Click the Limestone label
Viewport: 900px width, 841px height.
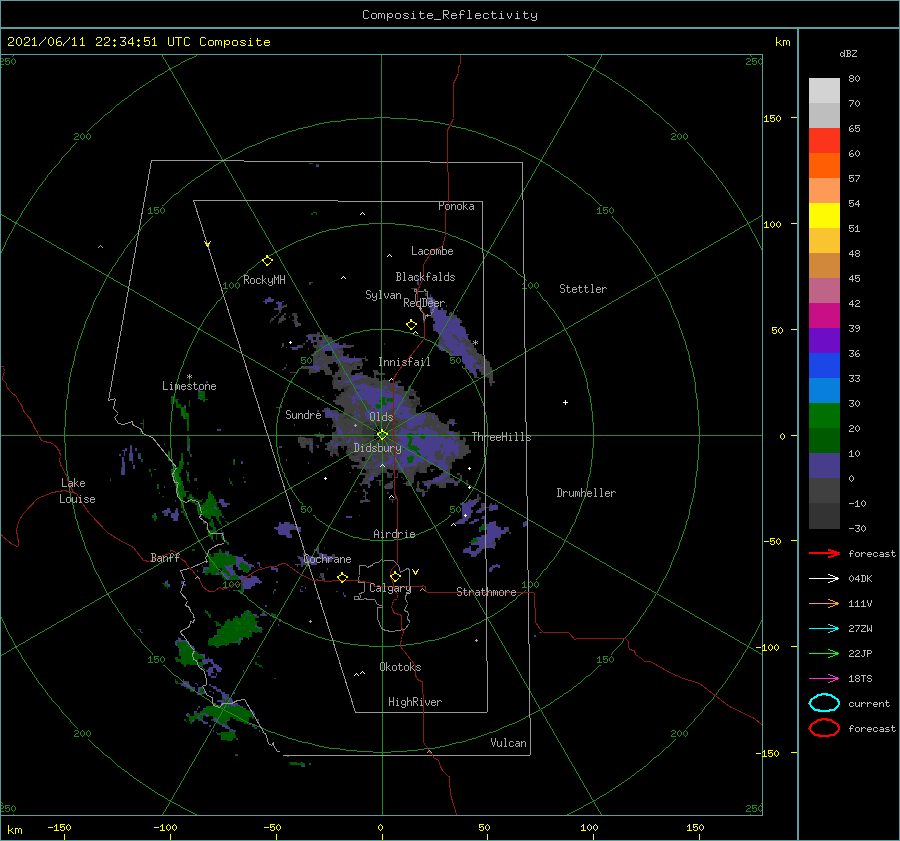point(189,386)
